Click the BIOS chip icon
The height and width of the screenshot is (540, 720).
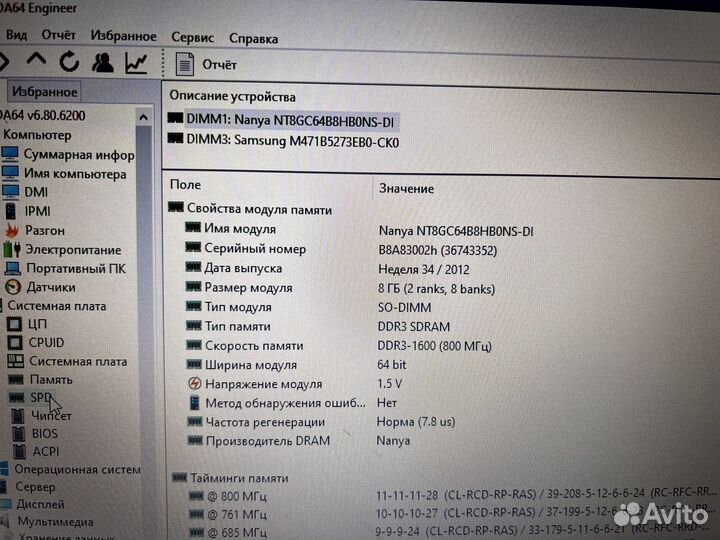tap(18, 434)
